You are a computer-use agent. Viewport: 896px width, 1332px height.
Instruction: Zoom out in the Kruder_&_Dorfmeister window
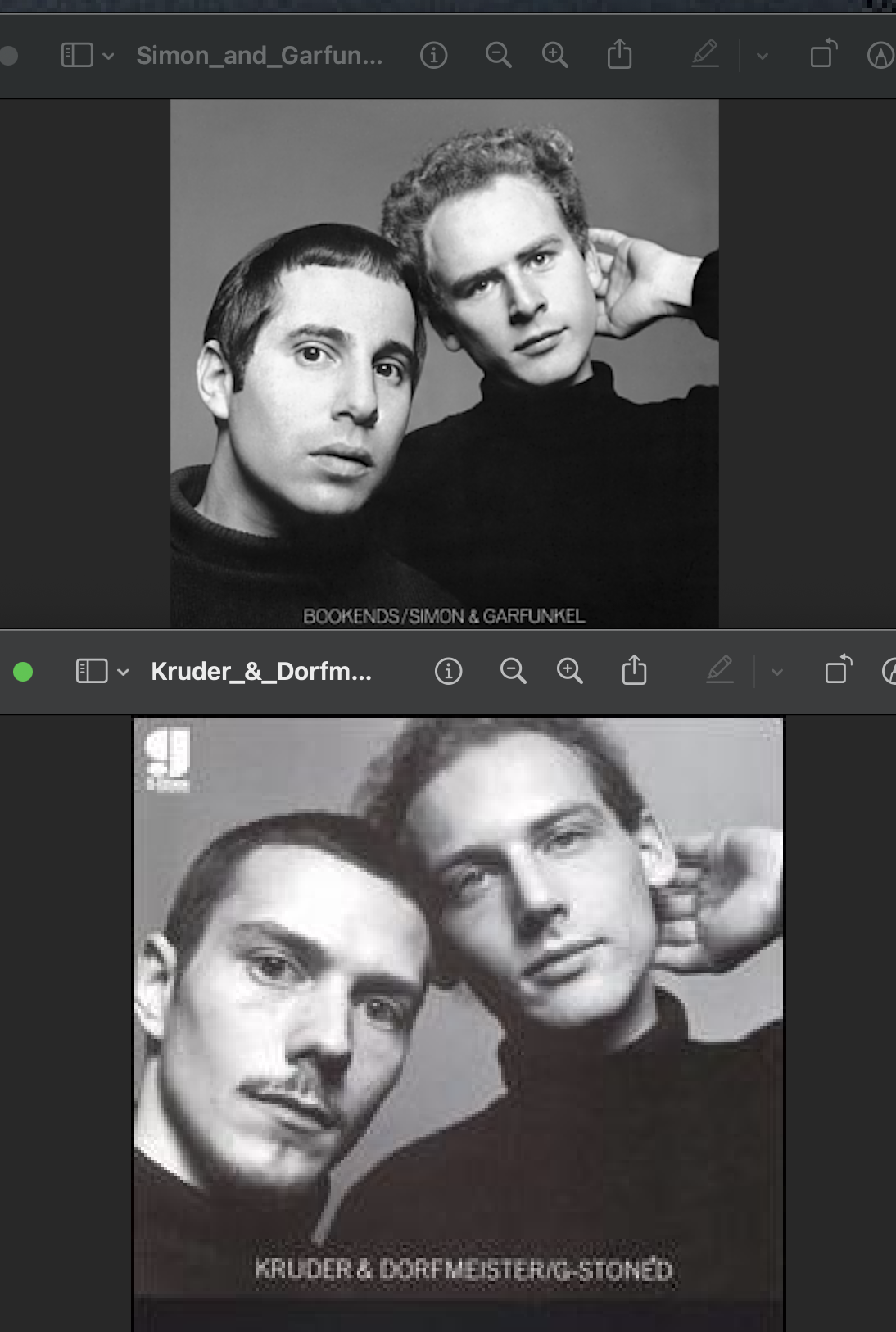513,672
